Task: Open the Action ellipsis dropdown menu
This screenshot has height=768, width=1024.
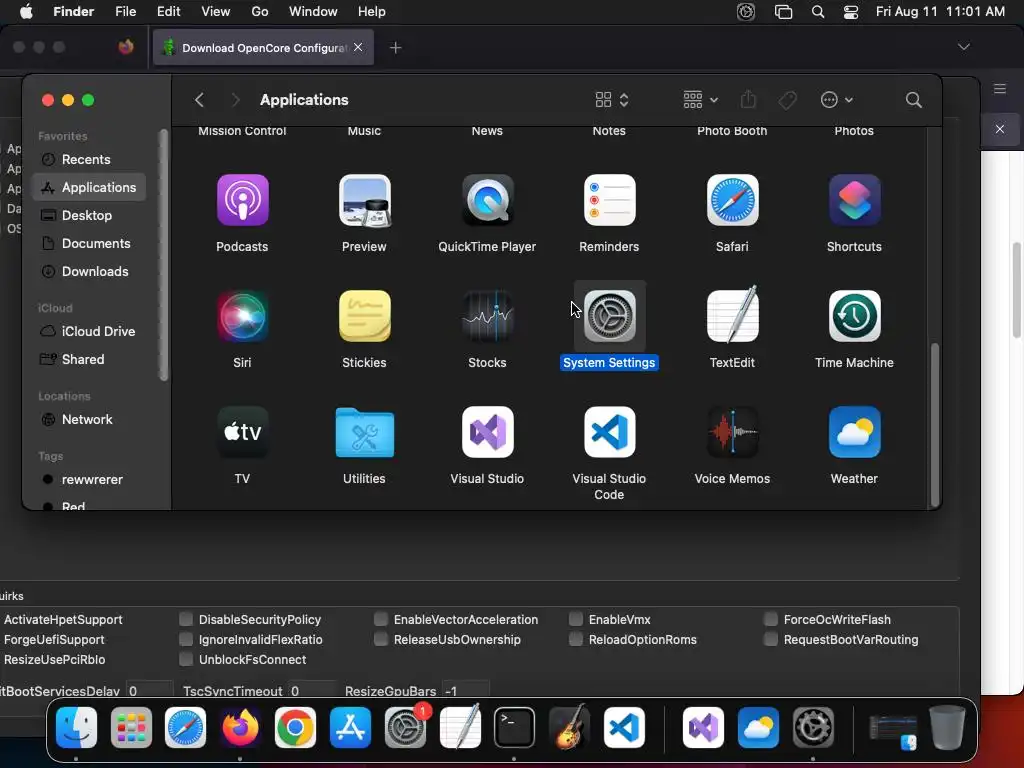Action: point(837,100)
